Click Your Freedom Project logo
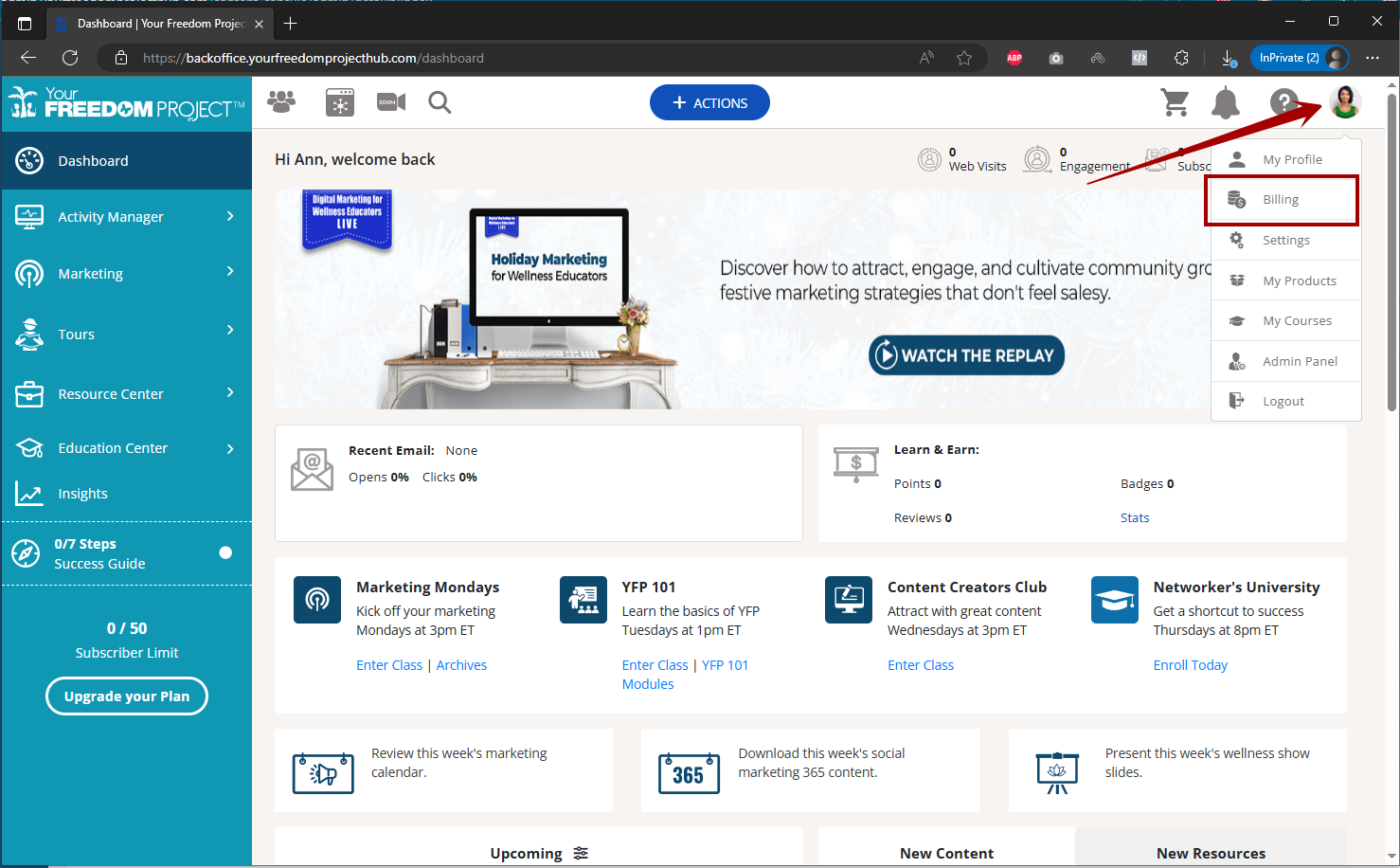The image size is (1400, 868). (x=126, y=102)
